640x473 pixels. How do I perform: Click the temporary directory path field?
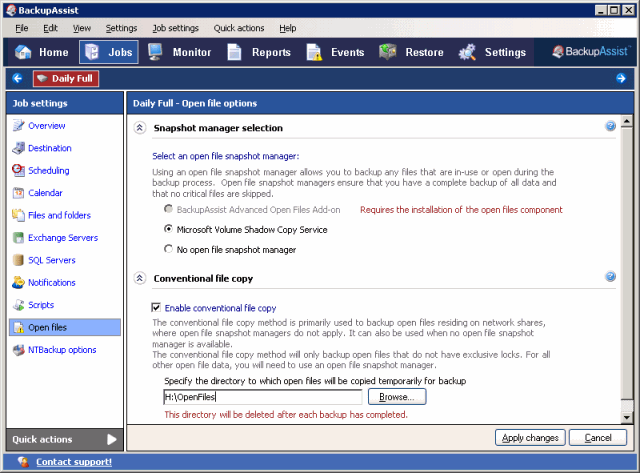[262, 397]
